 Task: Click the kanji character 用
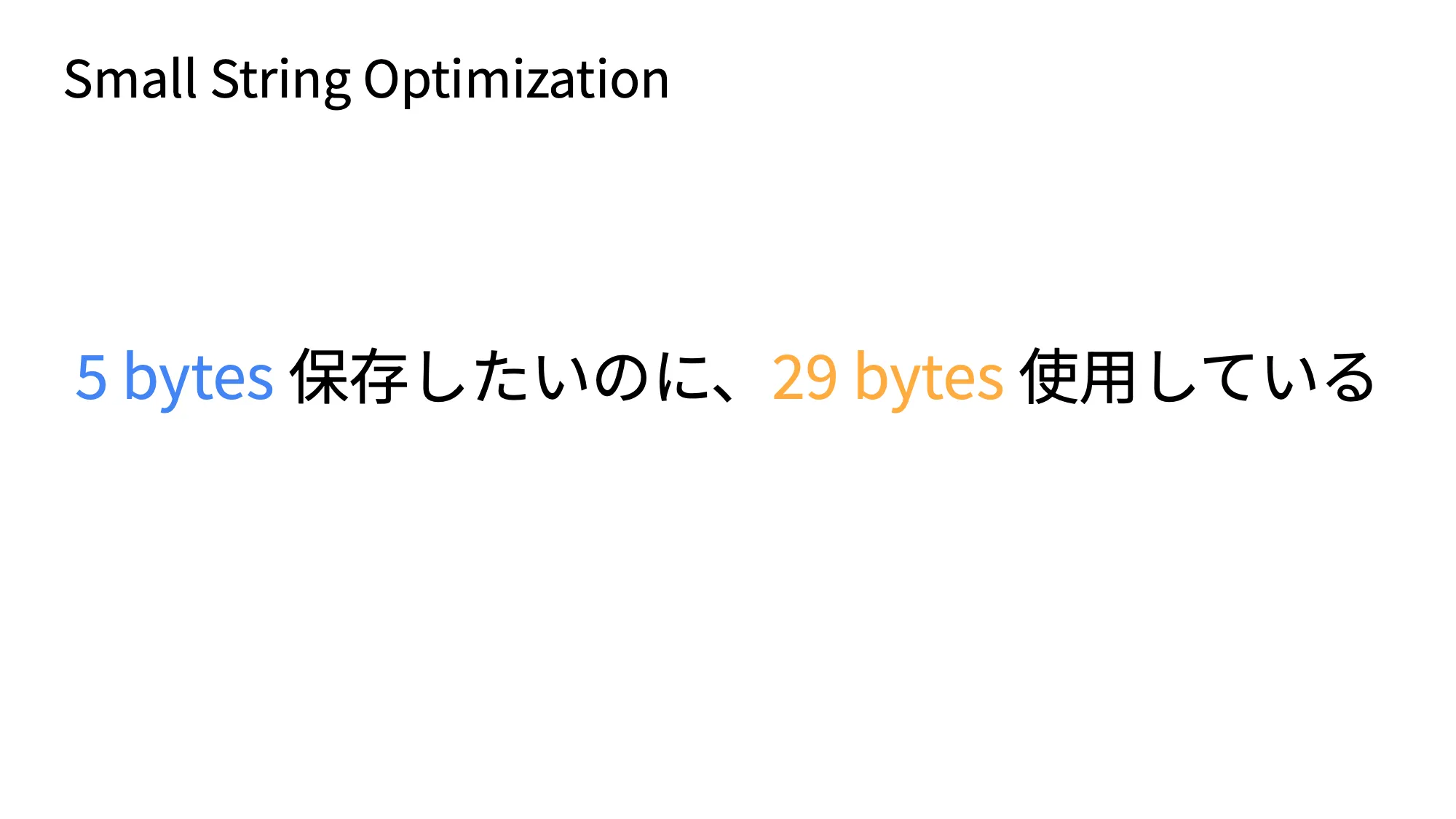tap(1108, 376)
